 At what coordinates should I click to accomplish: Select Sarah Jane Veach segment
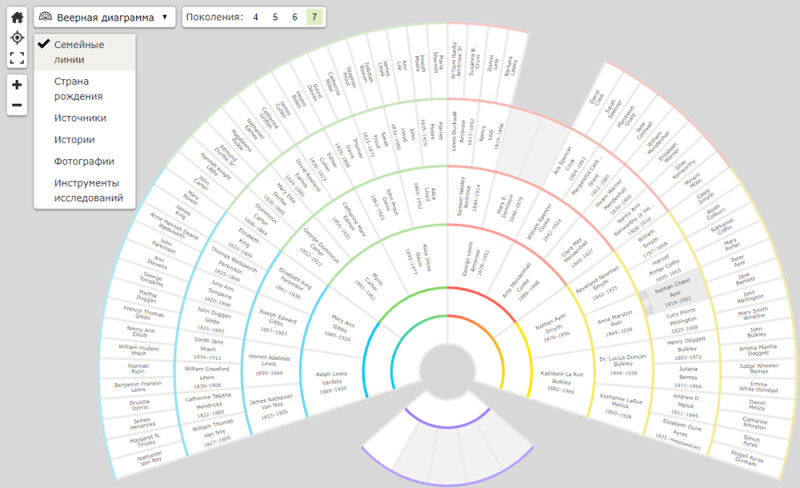[208, 349]
